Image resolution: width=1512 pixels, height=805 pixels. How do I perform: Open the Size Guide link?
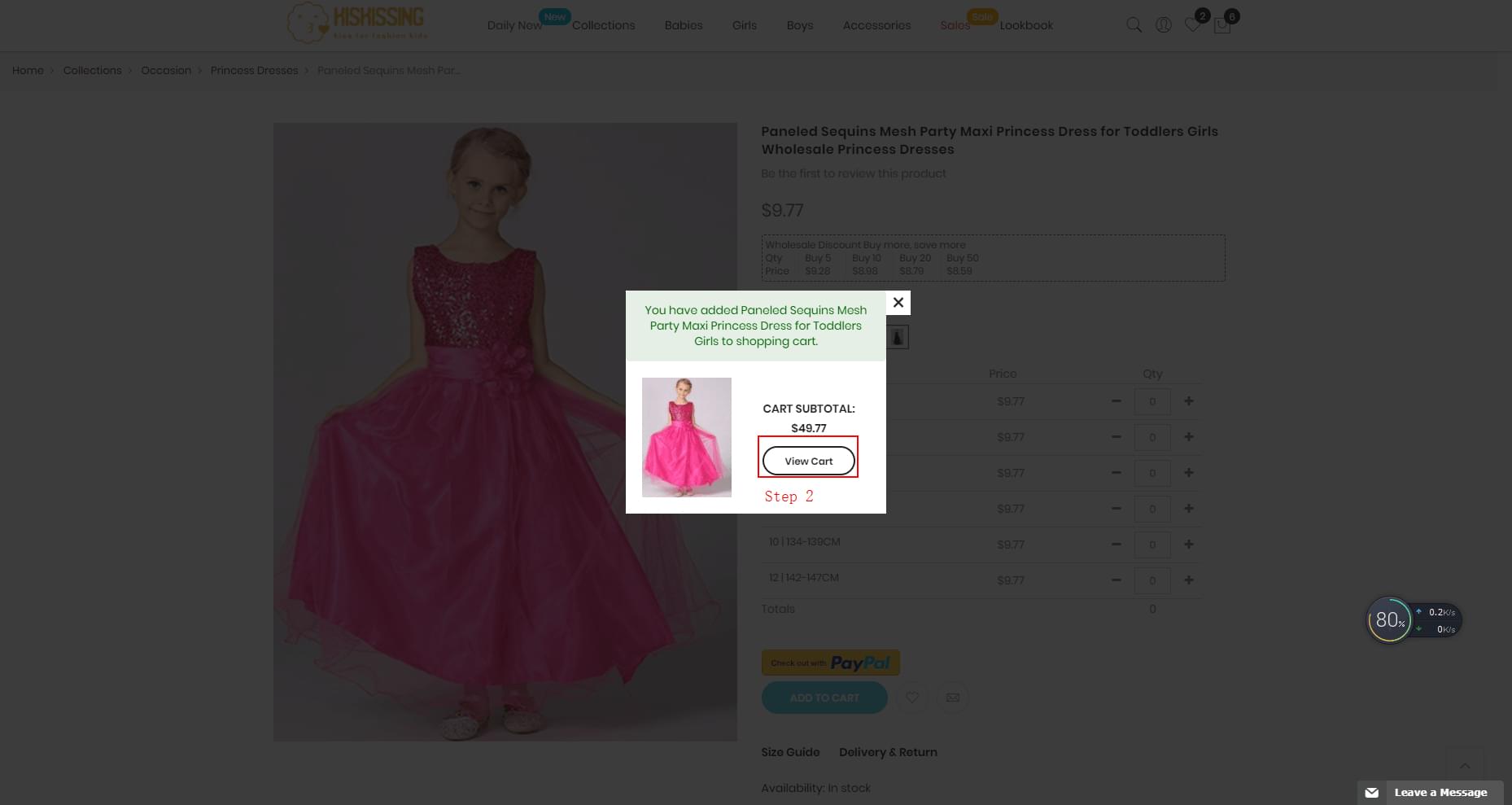789,752
